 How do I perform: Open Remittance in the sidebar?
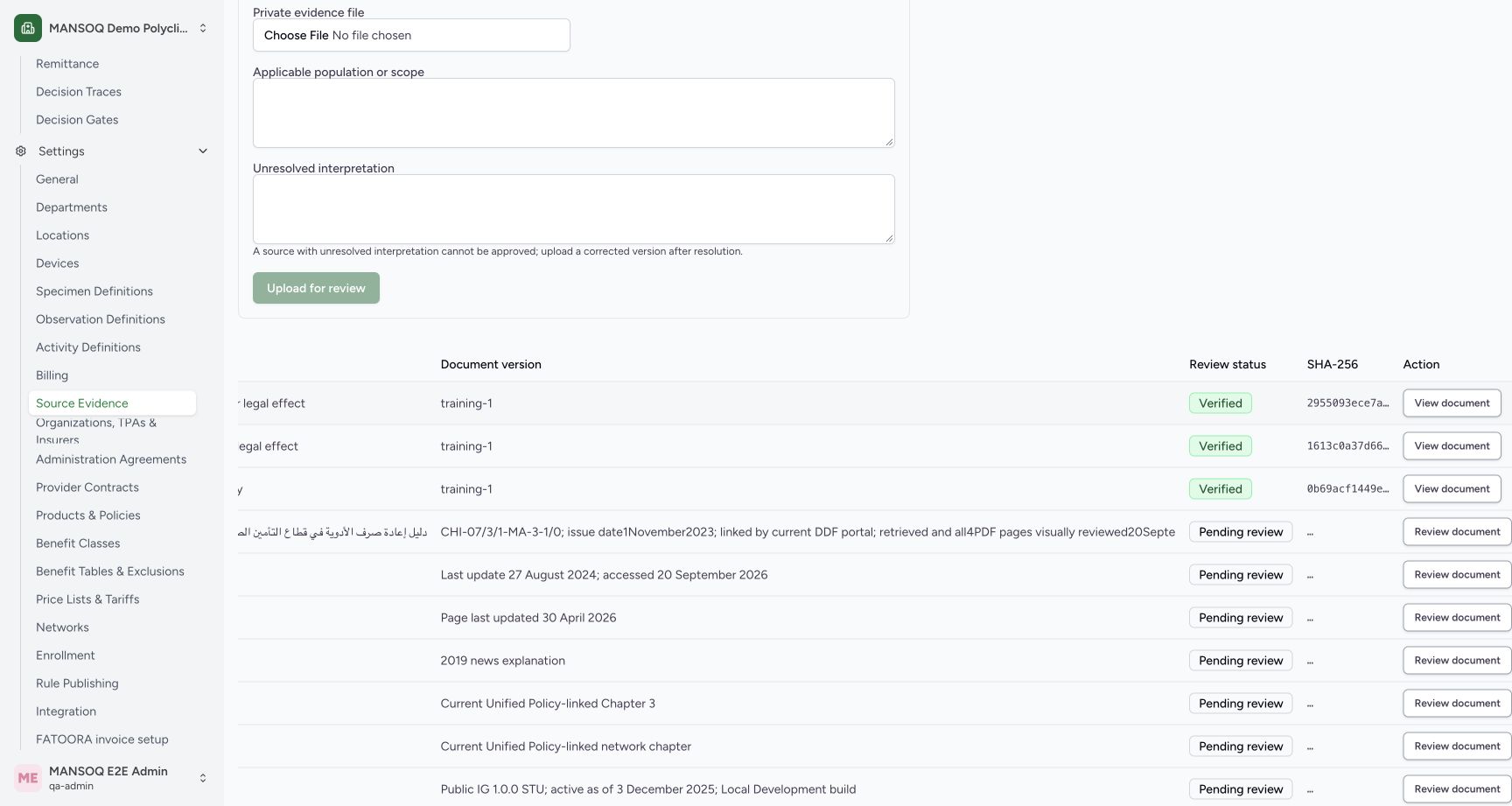click(67, 64)
